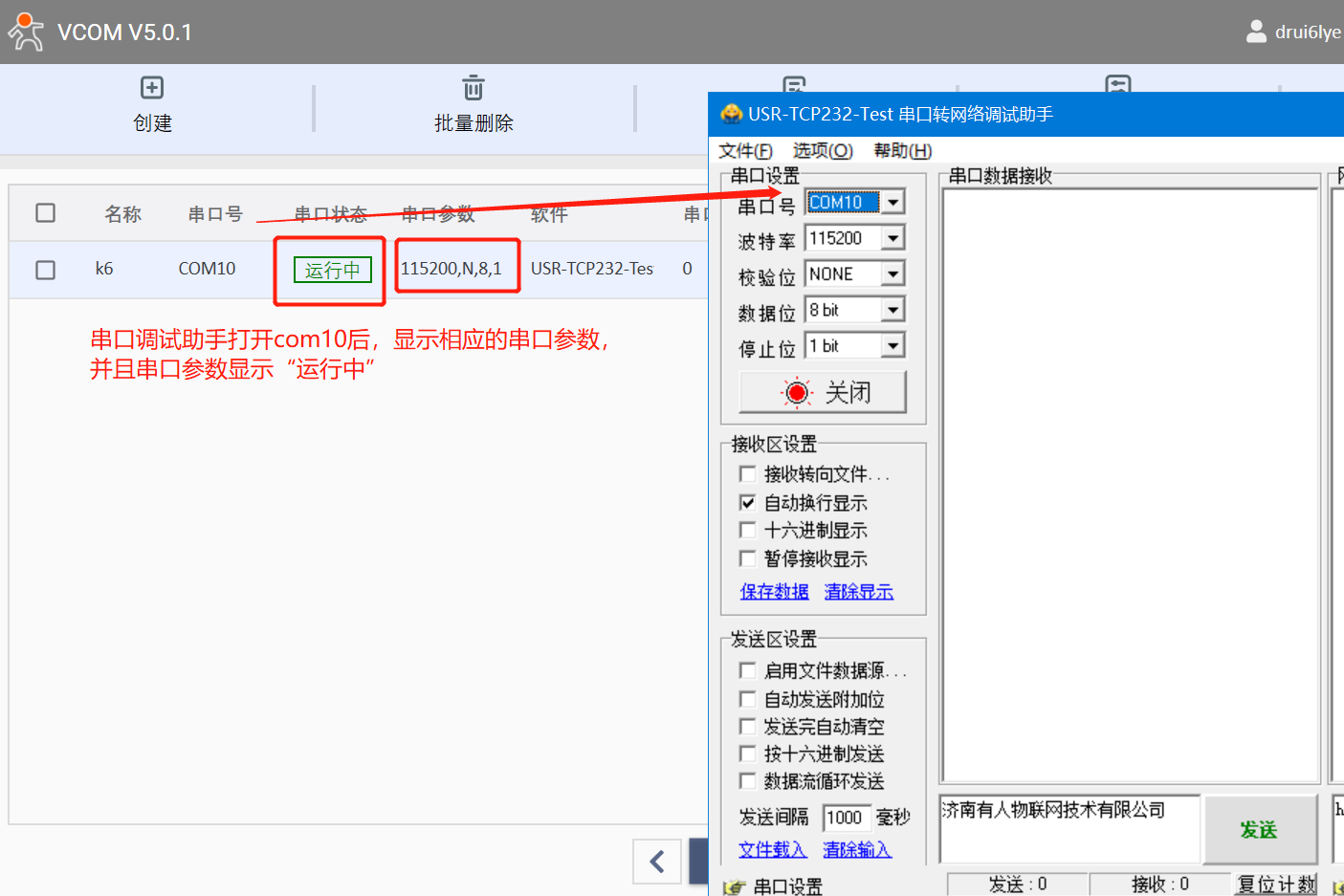Click the 发送间隔 1000 input field
This screenshot has width=1344, height=896.
coord(846,818)
